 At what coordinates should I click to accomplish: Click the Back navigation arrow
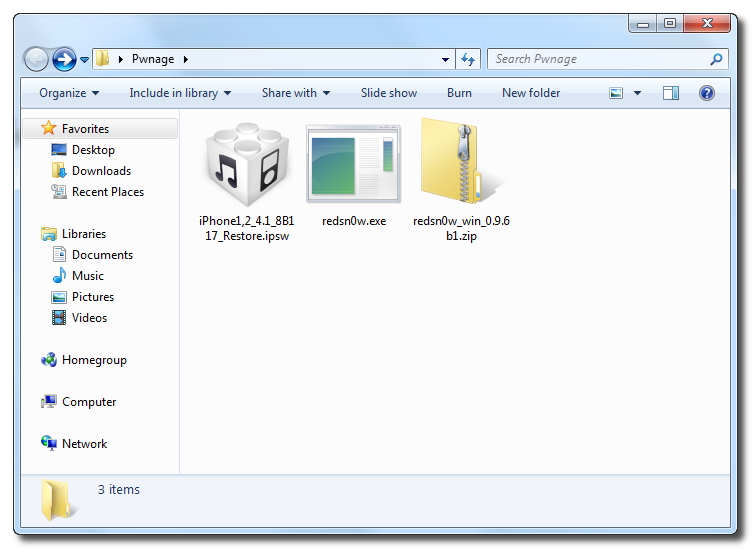[x=36, y=59]
